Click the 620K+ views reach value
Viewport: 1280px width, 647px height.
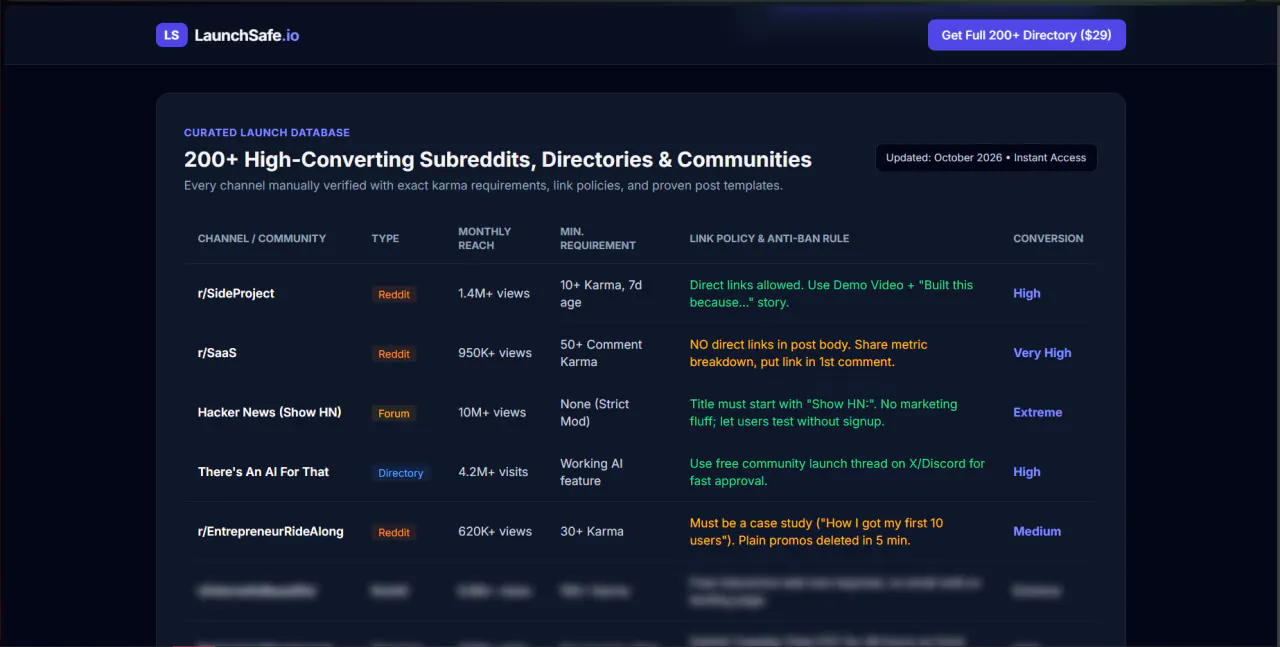[x=495, y=531]
